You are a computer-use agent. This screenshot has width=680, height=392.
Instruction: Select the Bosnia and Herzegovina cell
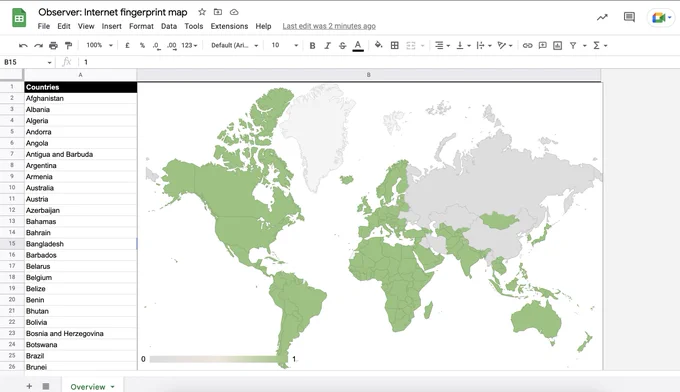81,333
